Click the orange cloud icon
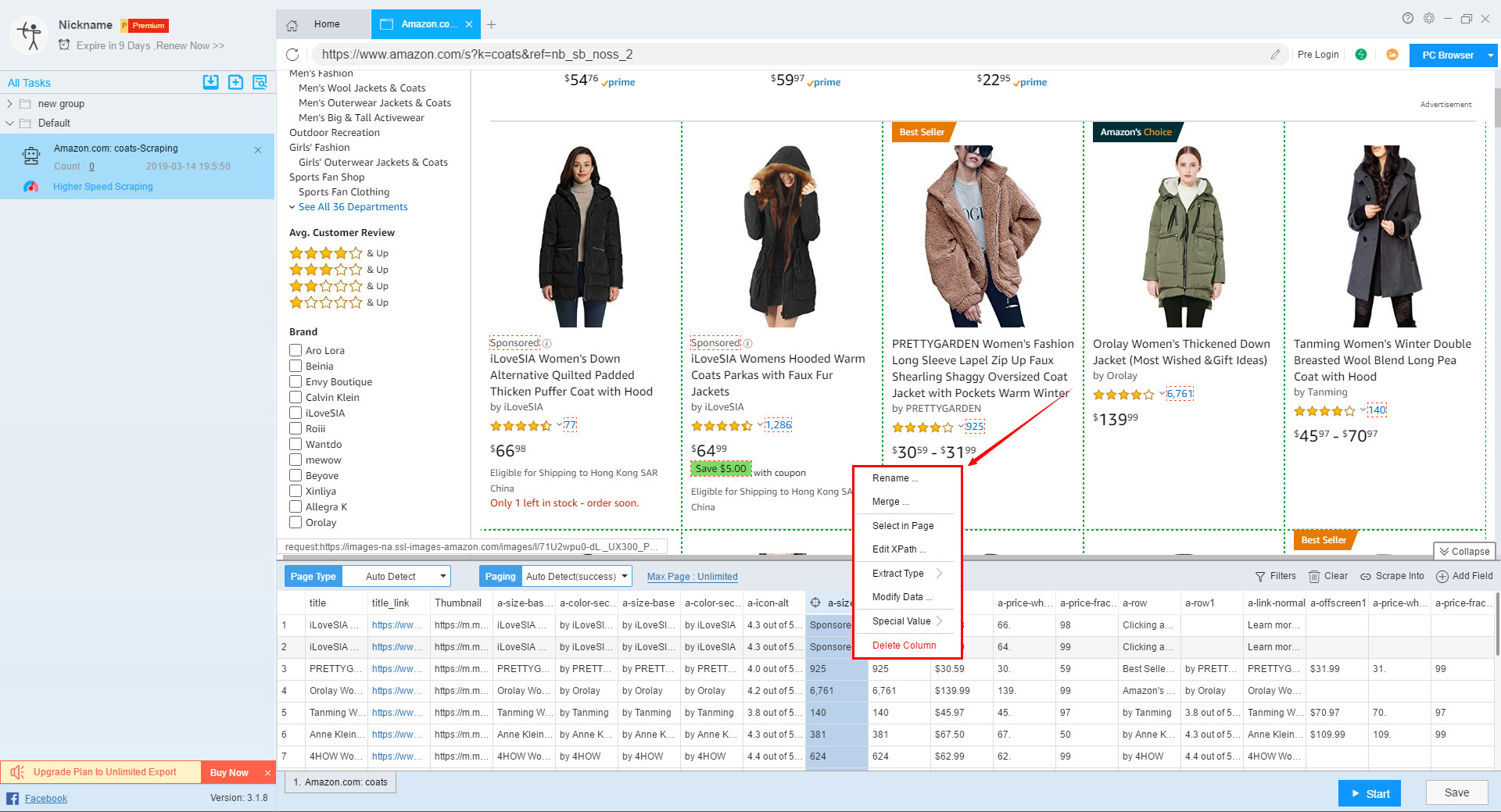This screenshot has width=1501, height=812. (x=1392, y=55)
